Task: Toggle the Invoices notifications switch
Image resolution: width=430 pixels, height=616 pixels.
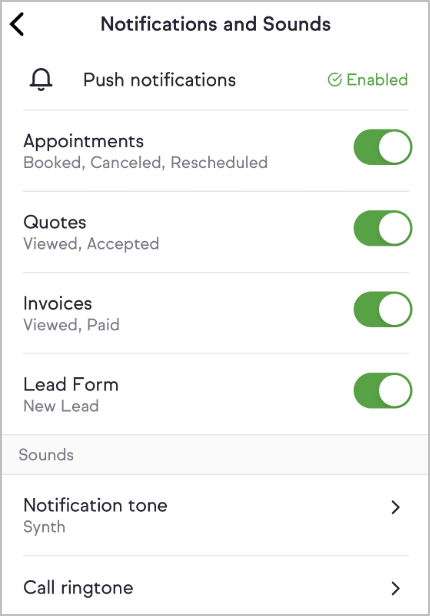Action: coord(382,309)
